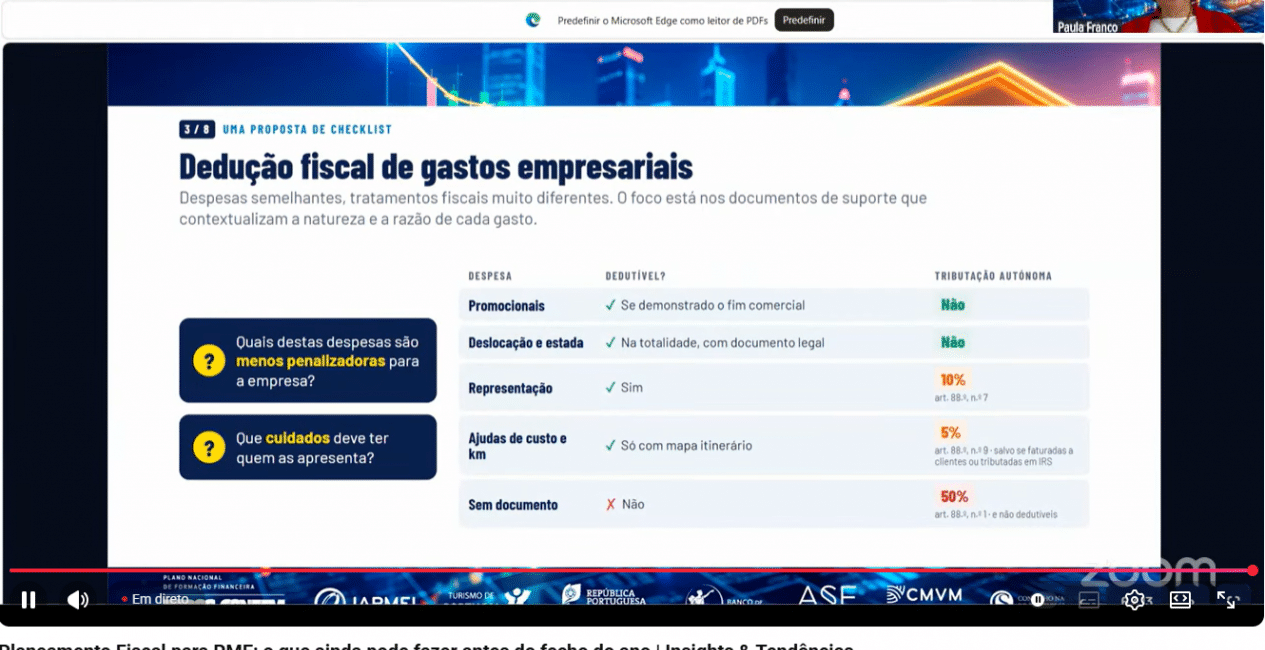Image resolution: width=1265 pixels, height=650 pixels.
Task: Click the yellow question mark beside 'menos penalizadoras'
Action: (208, 361)
